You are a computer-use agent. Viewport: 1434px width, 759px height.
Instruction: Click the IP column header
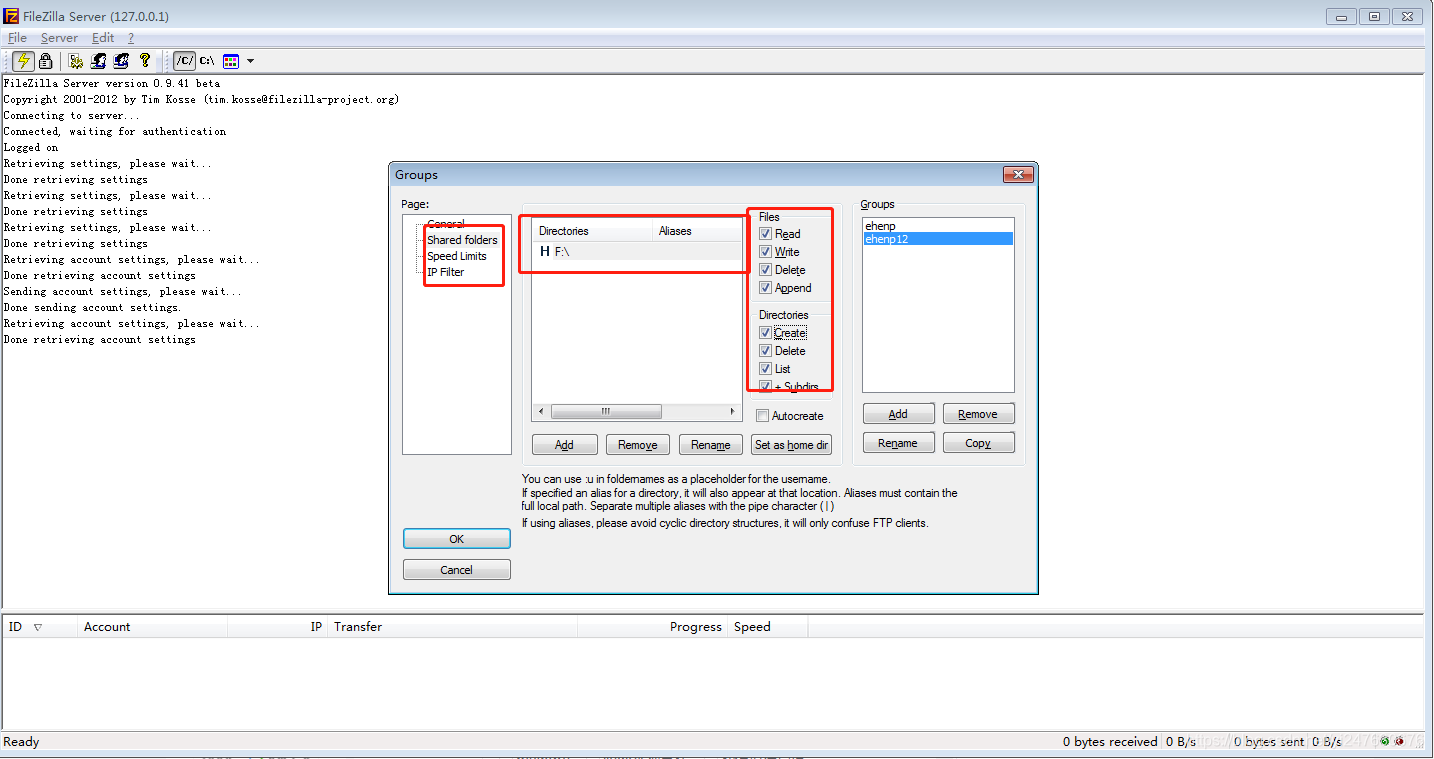pyautogui.click(x=278, y=627)
